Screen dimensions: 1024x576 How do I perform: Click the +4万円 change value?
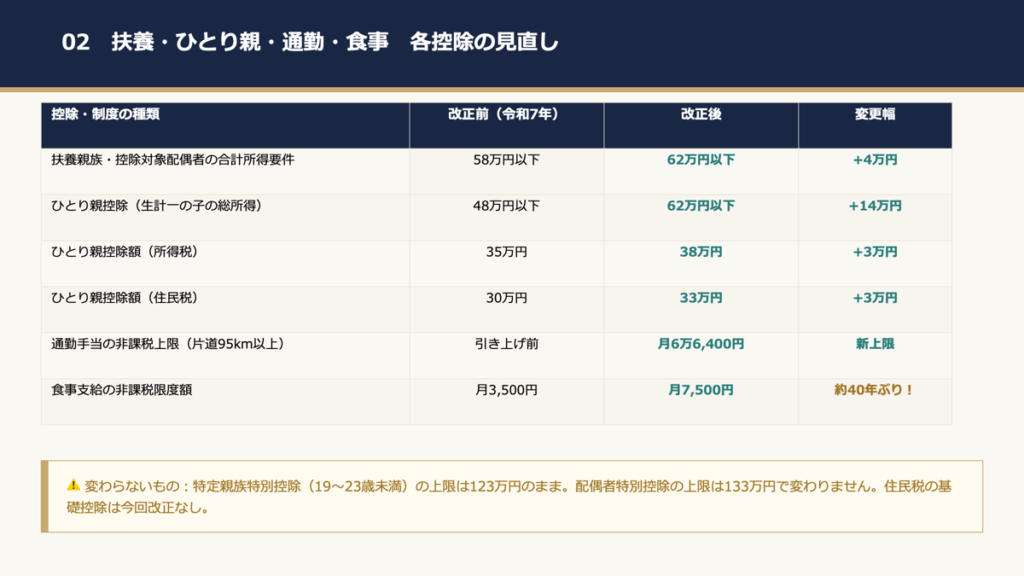[874, 160]
